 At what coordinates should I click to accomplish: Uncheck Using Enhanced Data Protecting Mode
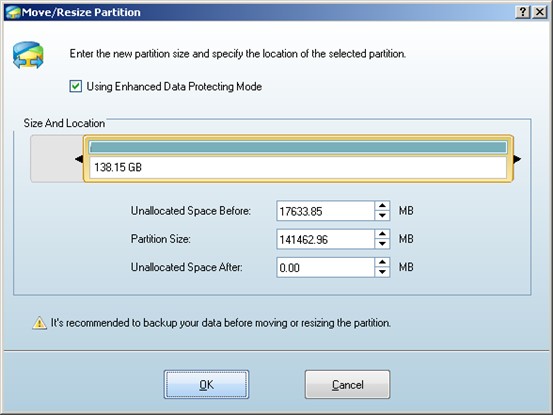(x=75, y=86)
